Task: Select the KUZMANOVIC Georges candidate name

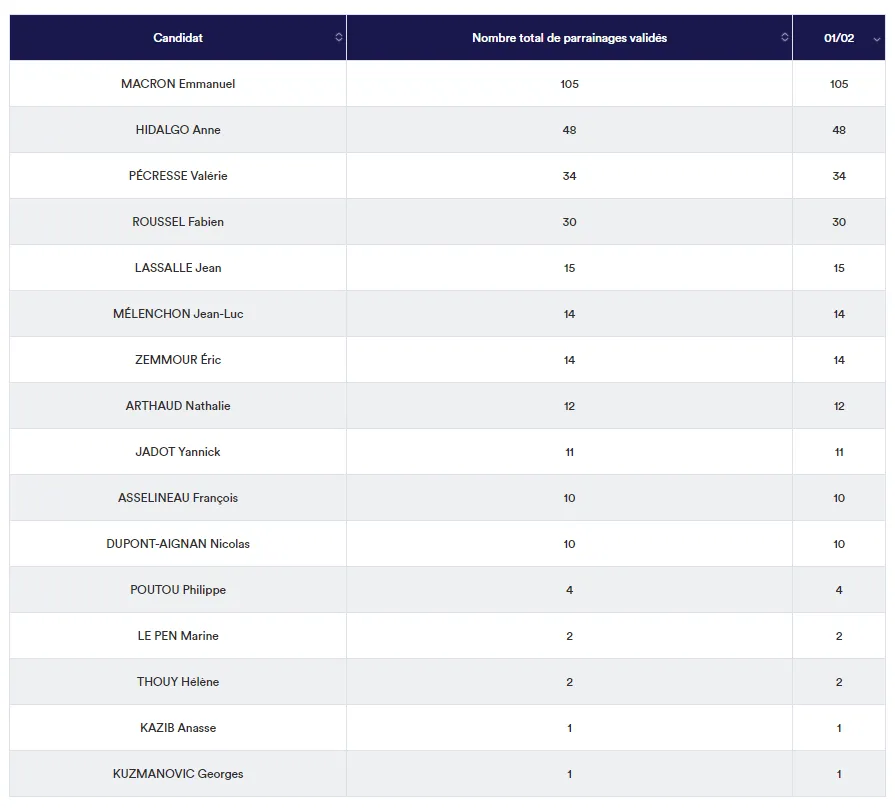Action: pos(178,774)
